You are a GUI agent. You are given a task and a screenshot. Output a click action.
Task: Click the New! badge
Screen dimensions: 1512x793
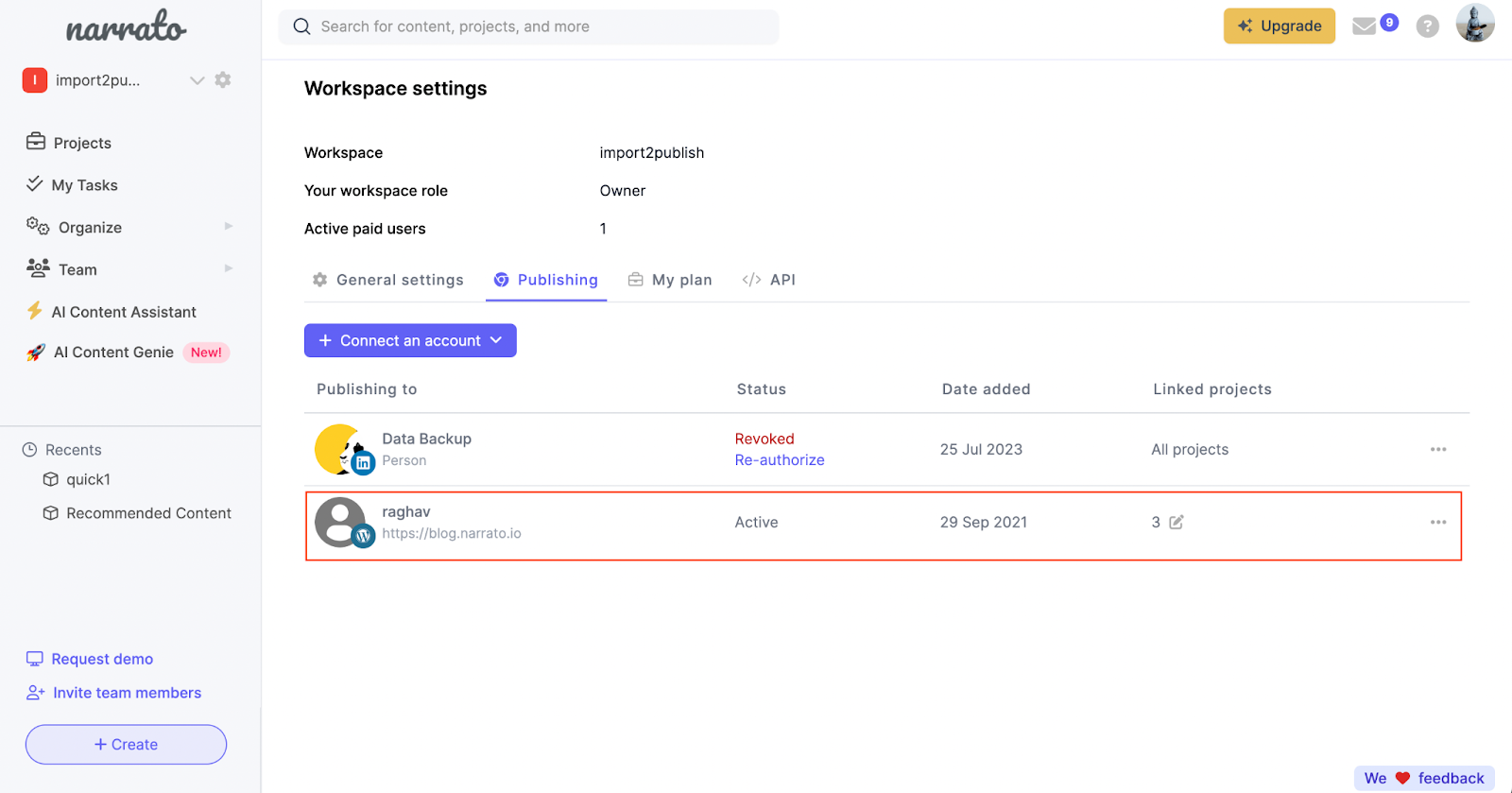click(x=206, y=353)
